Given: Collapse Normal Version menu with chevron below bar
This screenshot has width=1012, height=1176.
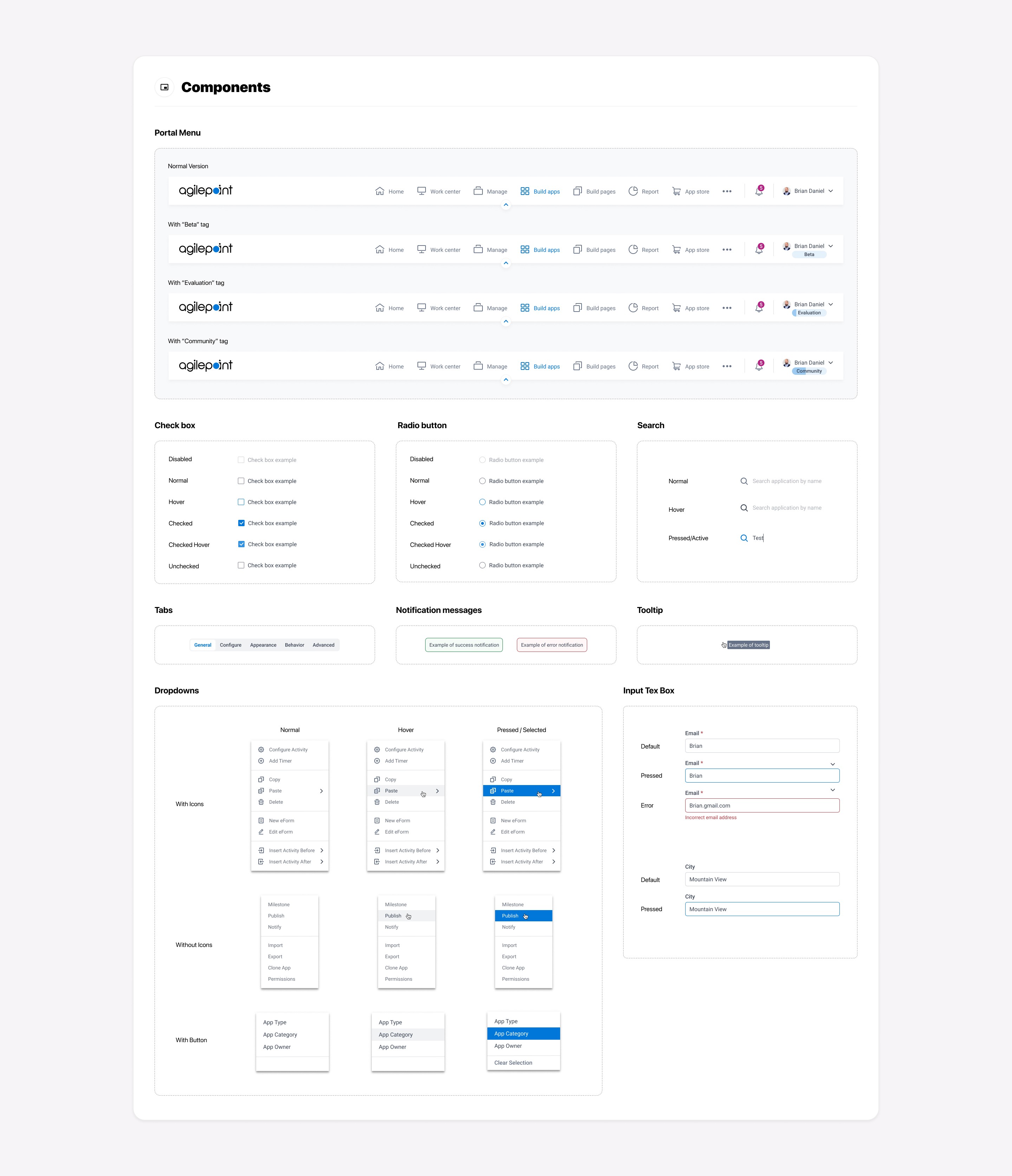Looking at the screenshot, I should (x=506, y=205).
